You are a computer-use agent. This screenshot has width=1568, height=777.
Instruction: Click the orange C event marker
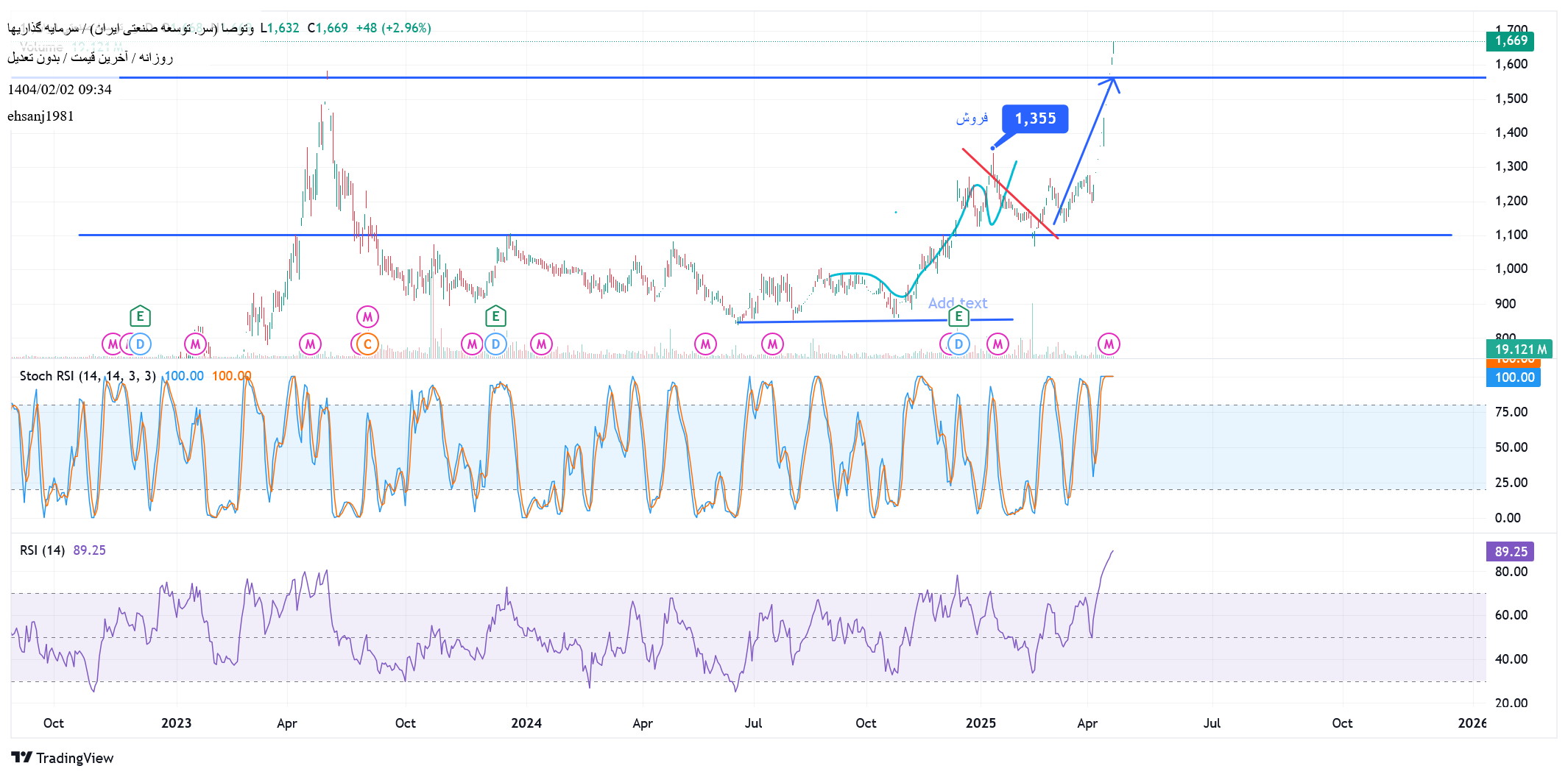tap(367, 344)
